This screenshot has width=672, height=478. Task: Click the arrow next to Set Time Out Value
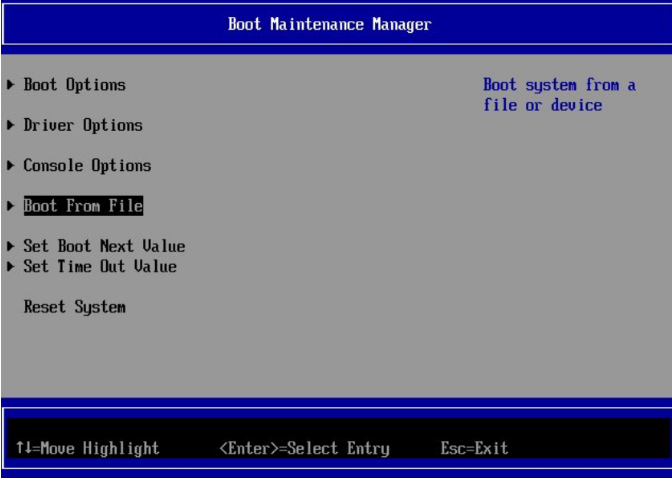pyautogui.click(x=11, y=266)
